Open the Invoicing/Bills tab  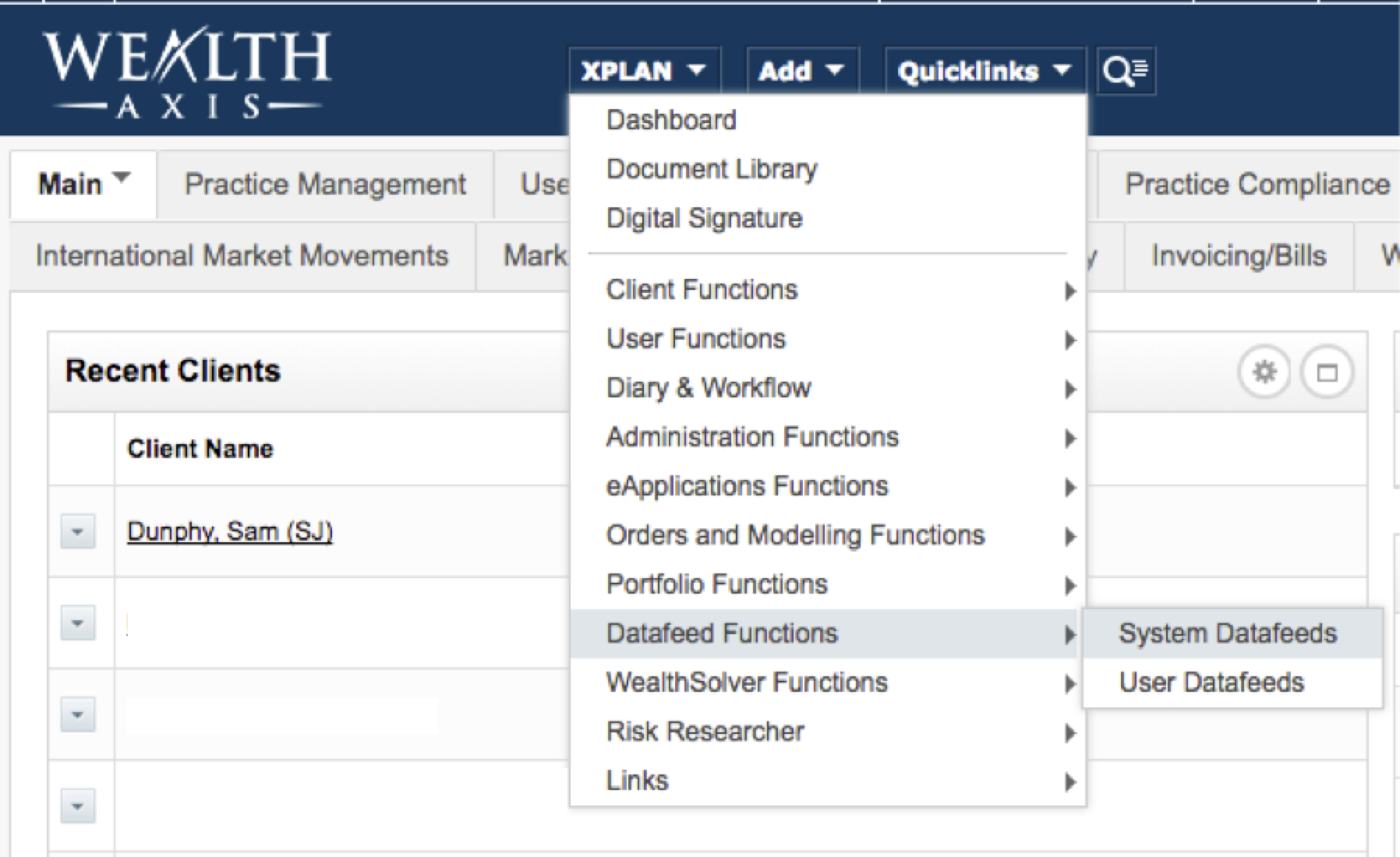[1239, 256]
